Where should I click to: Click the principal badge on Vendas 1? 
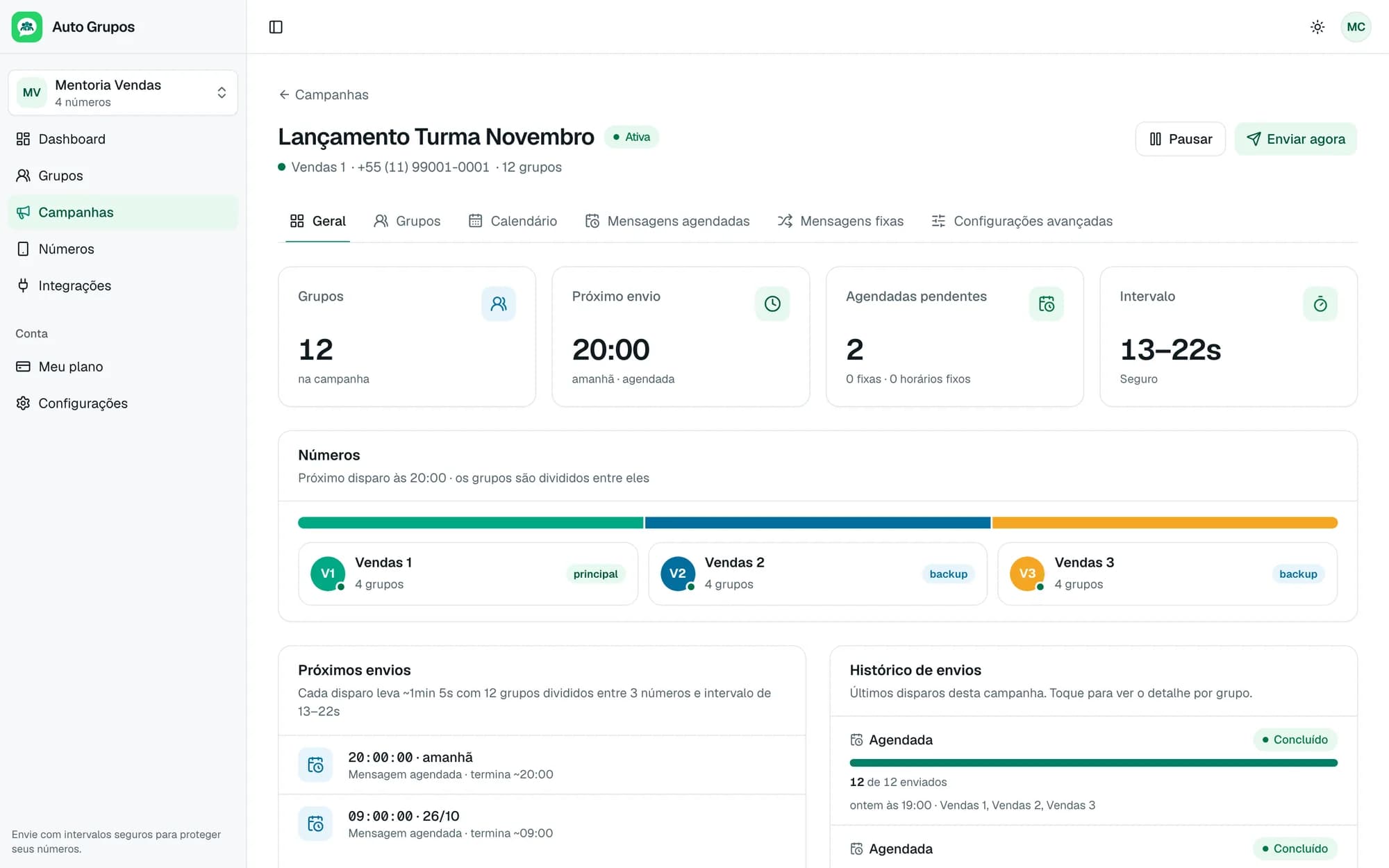point(595,574)
